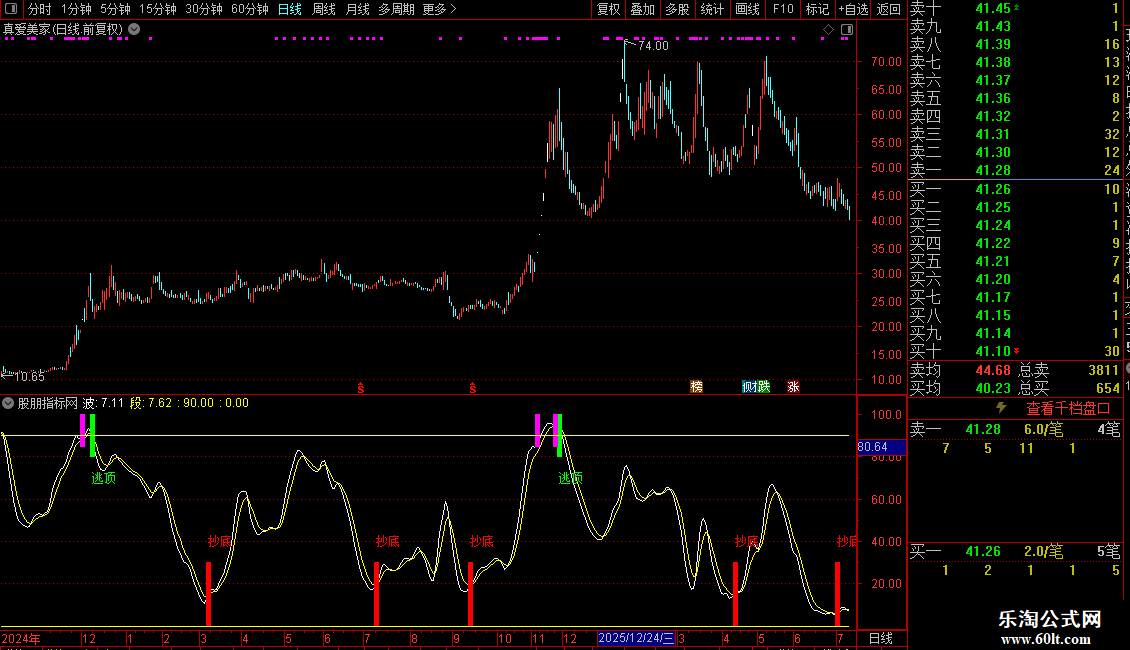Click the 日线 label at bottom right

point(881,638)
